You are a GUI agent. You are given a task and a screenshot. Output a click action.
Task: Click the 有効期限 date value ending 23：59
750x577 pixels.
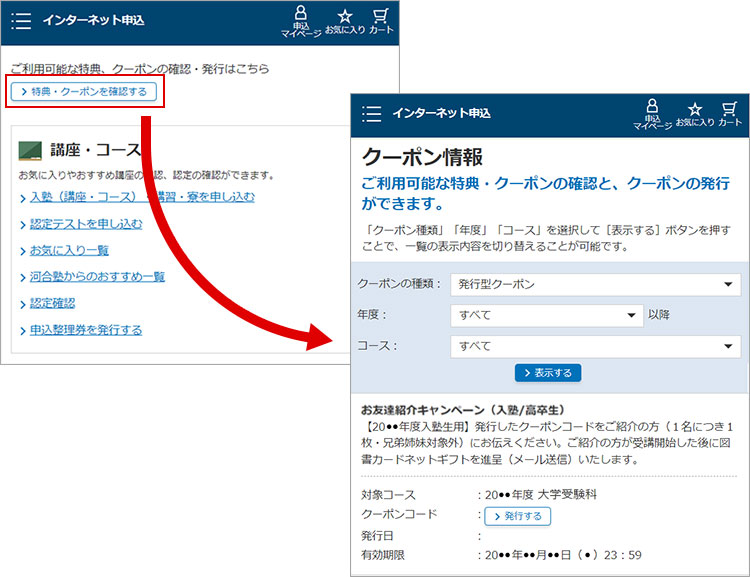click(x=563, y=555)
